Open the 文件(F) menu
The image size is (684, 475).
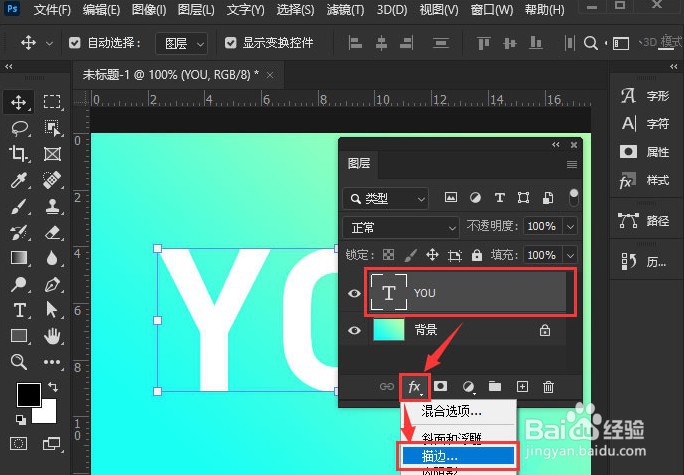52,10
